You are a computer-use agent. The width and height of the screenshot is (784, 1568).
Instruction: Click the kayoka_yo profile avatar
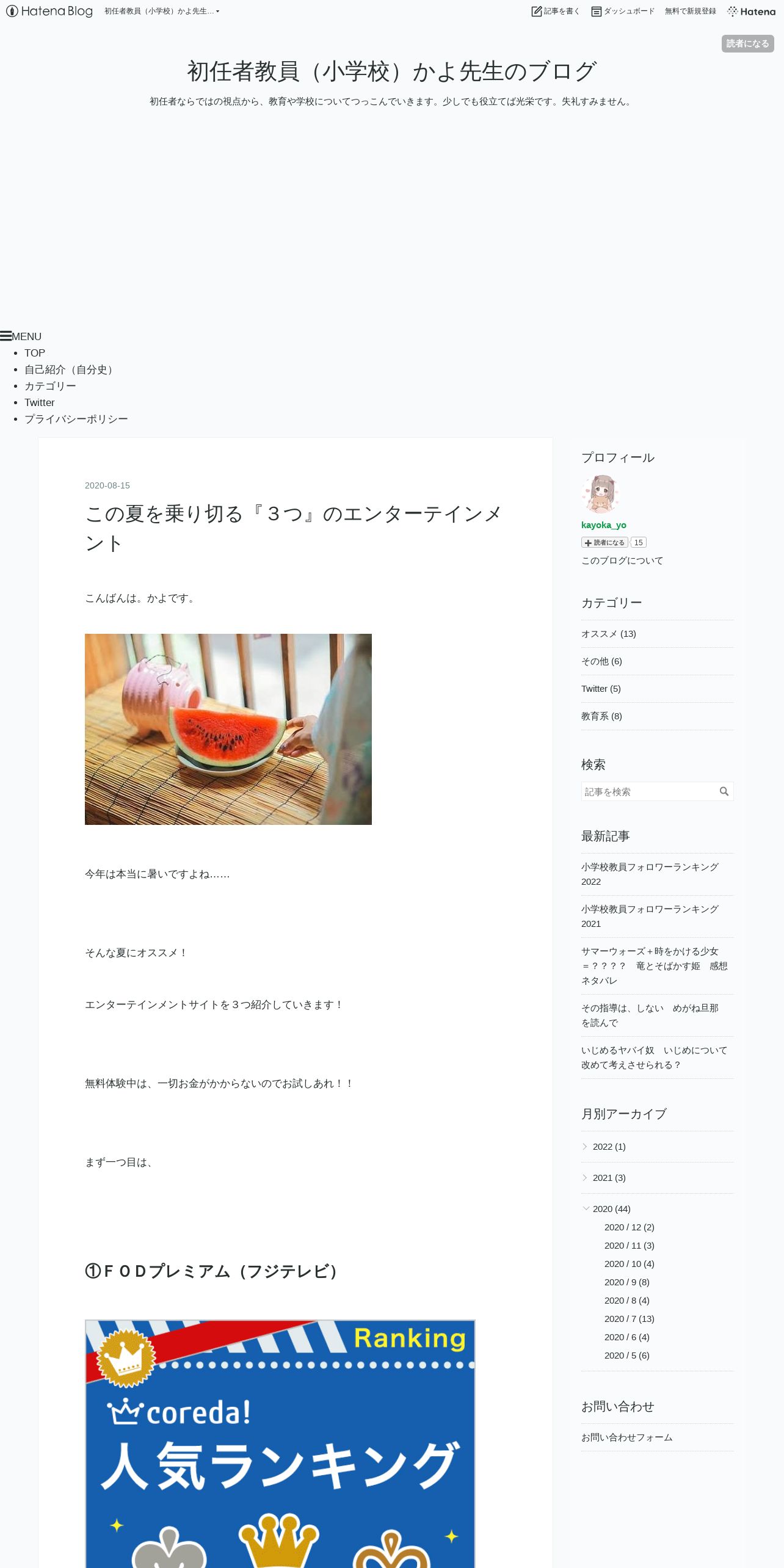click(600, 494)
